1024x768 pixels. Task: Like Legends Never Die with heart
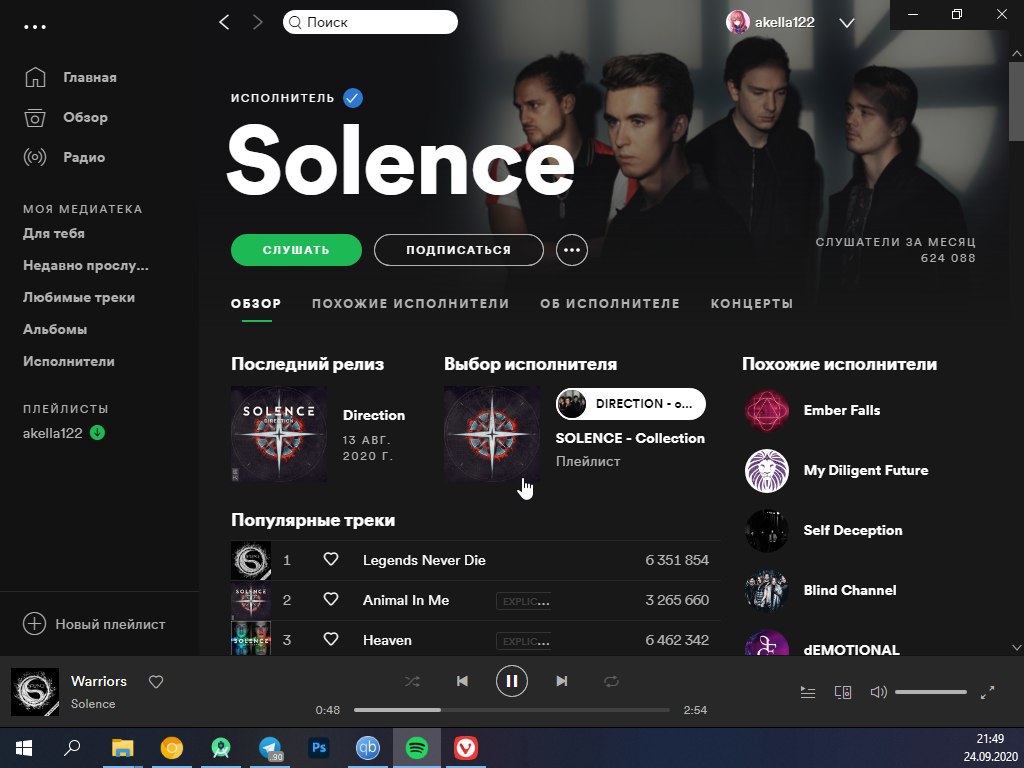331,560
